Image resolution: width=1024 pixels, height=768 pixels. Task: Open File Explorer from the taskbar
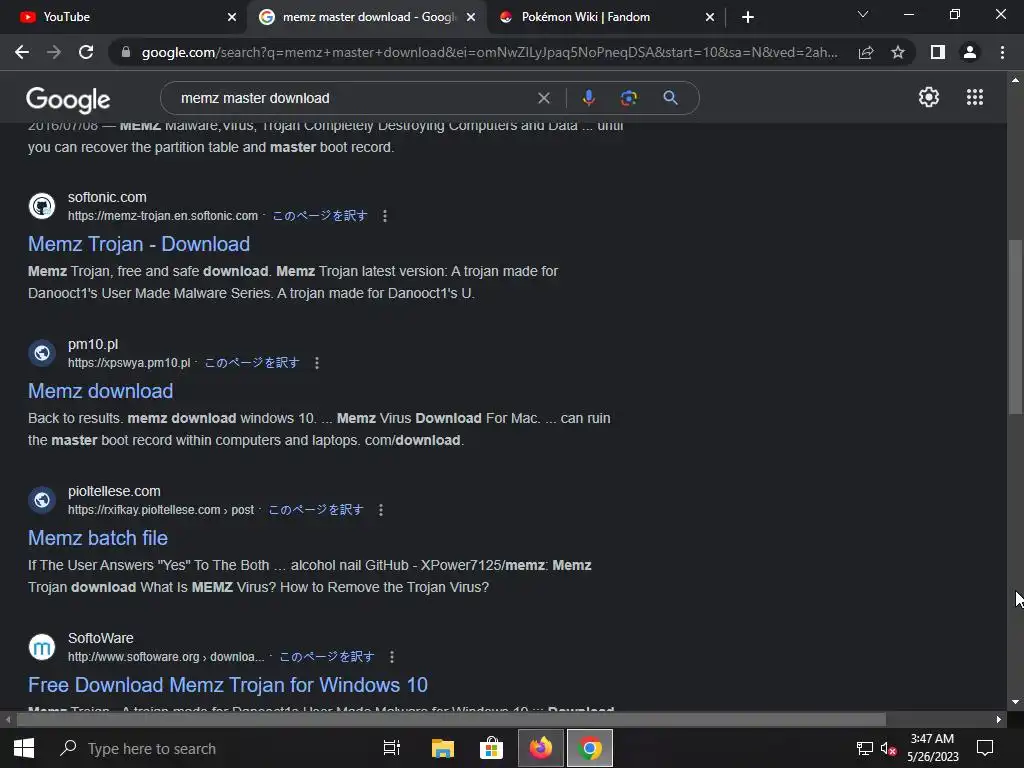point(442,748)
